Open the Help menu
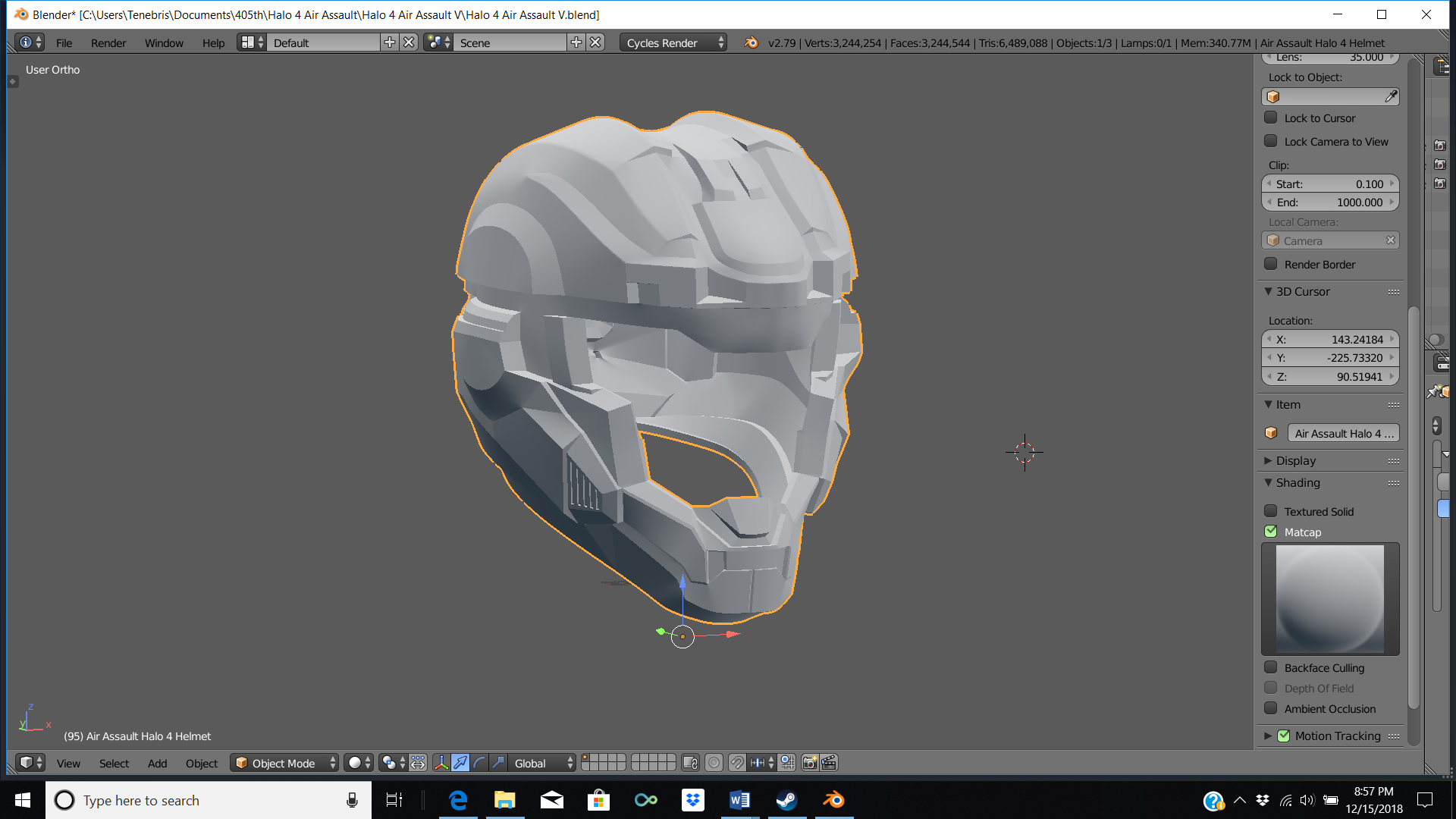The width and height of the screenshot is (1456, 819). 213,43
